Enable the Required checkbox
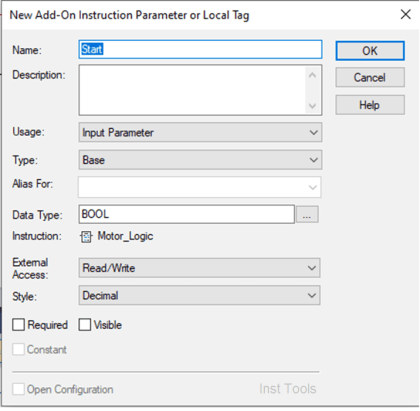This screenshot has width=420, height=411. tap(18, 324)
